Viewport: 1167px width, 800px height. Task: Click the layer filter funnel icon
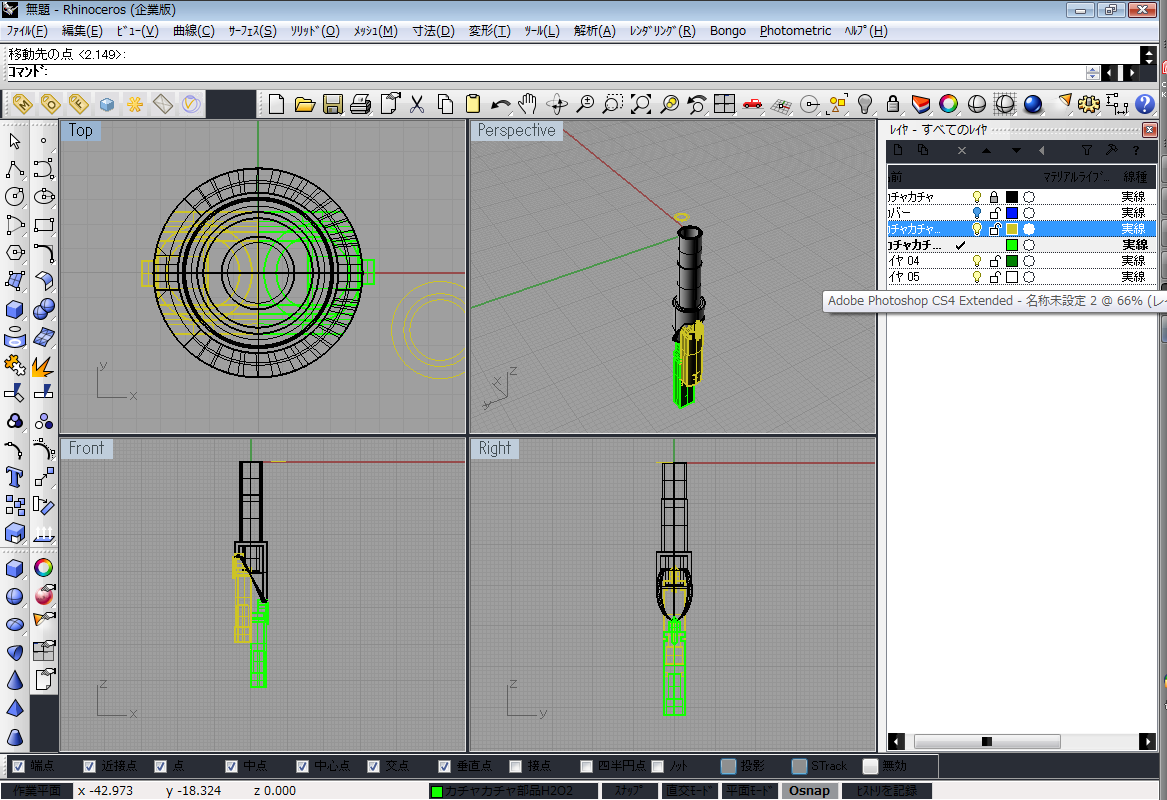coord(1087,150)
